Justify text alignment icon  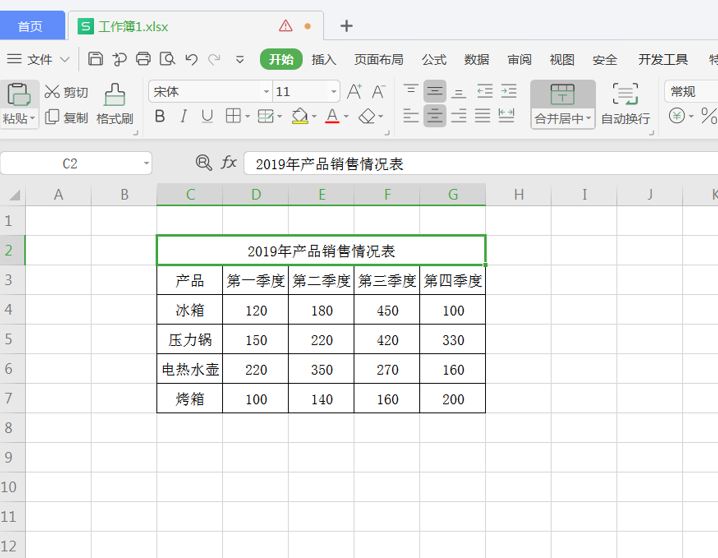coord(482,116)
